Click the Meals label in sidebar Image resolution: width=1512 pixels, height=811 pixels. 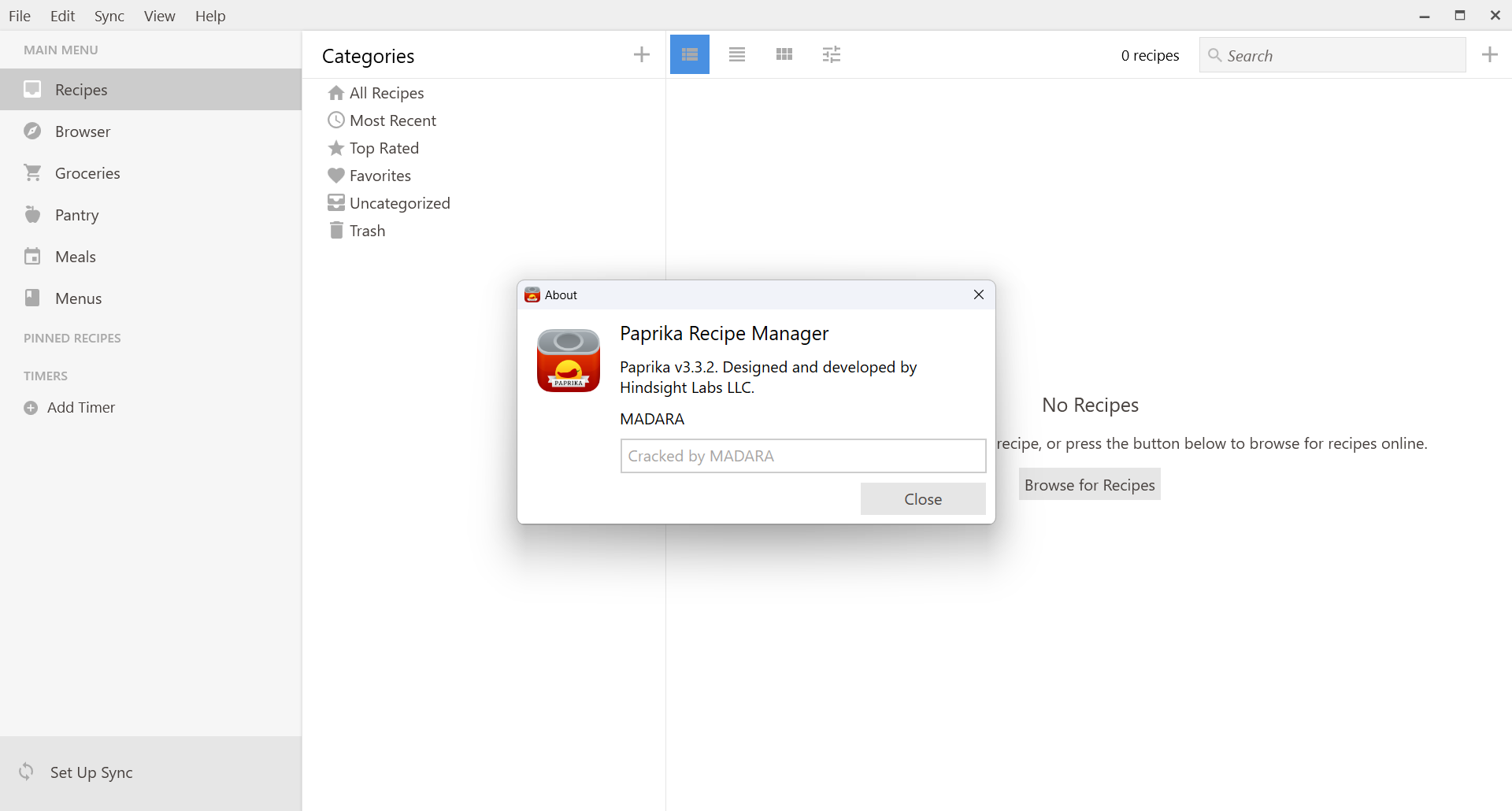(76, 257)
